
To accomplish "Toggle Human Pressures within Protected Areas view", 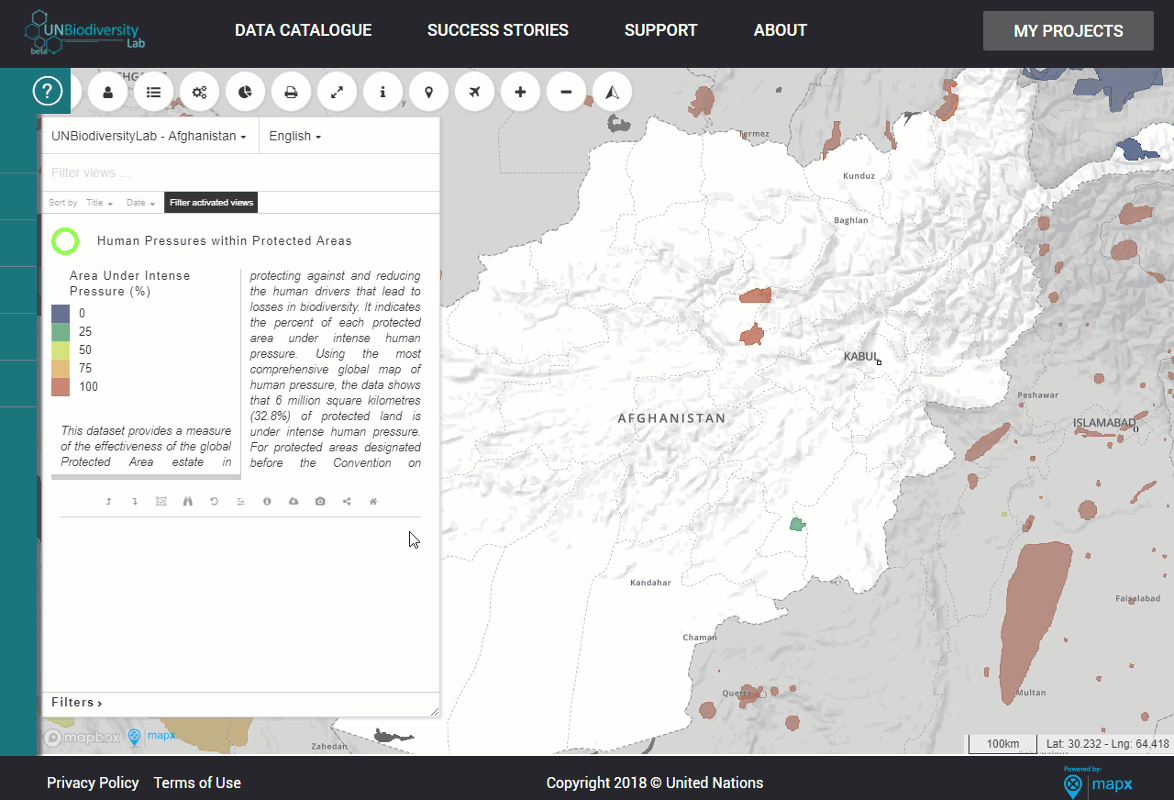I will [x=65, y=241].
